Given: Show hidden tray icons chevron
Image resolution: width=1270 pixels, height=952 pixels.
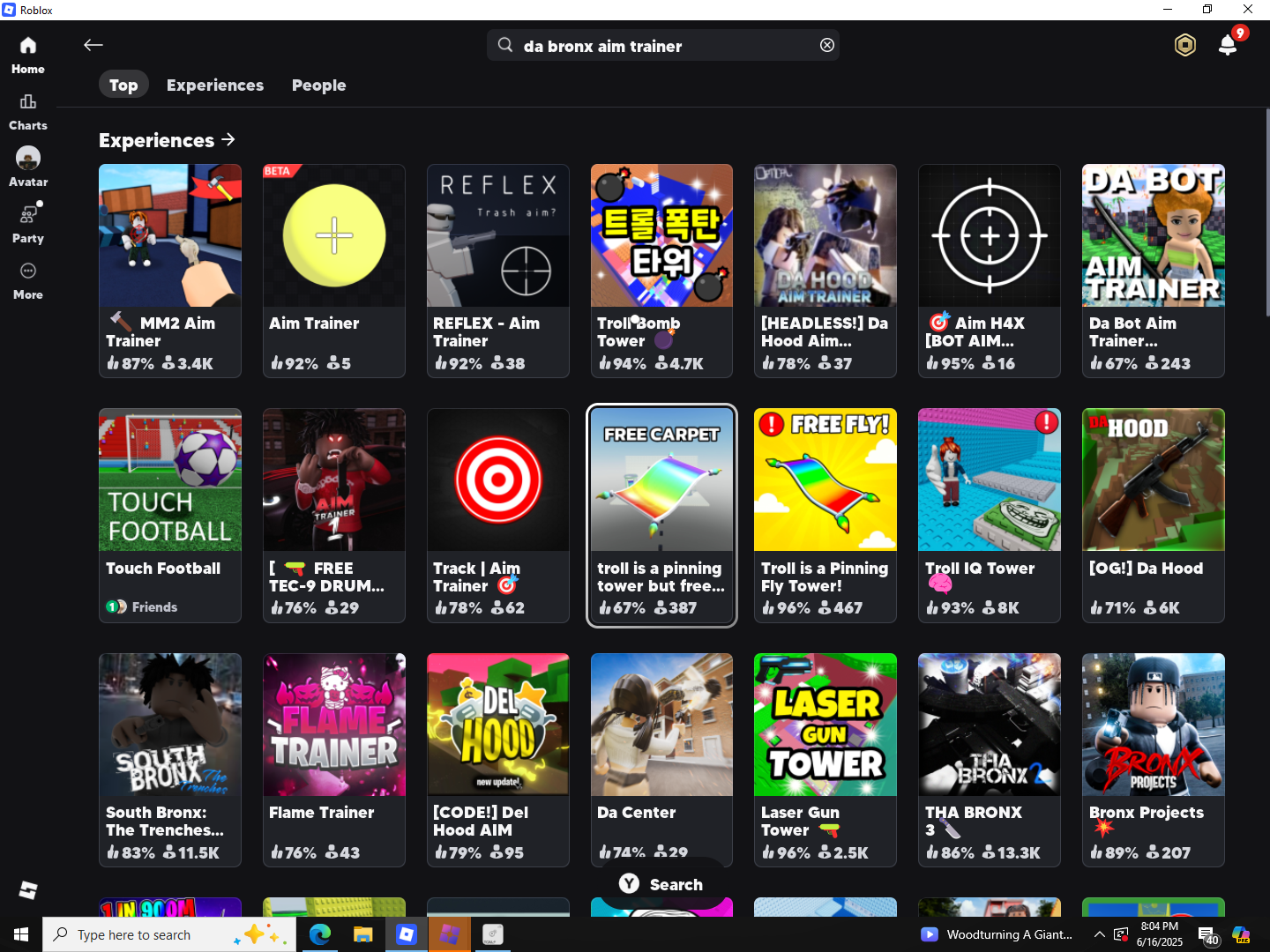Looking at the screenshot, I should pyautogui.click(x=1099, y=934).
